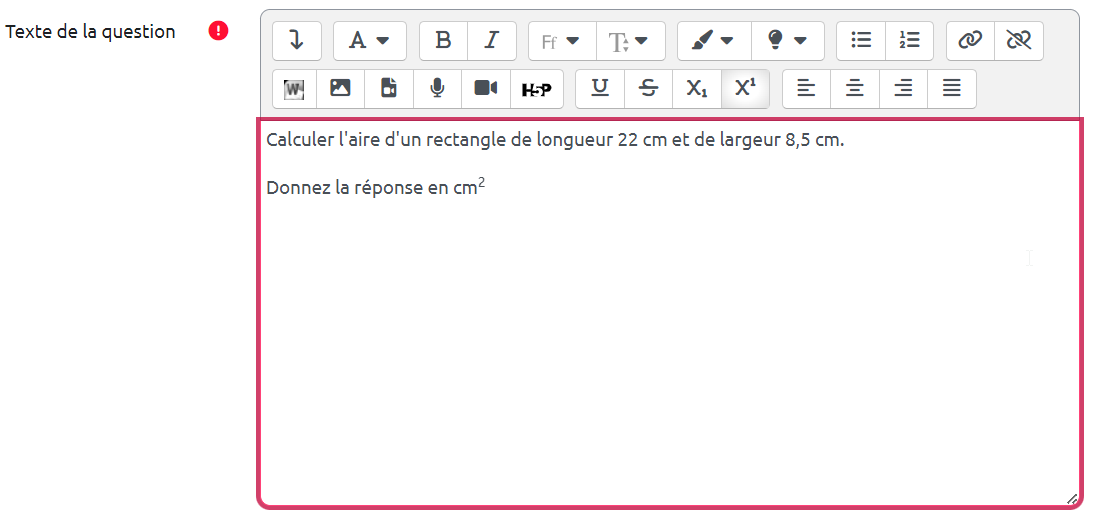Viewport: 1094px width, 519px height.
Task: Open the background color lightbulb picker
Action: click(787, 41)
